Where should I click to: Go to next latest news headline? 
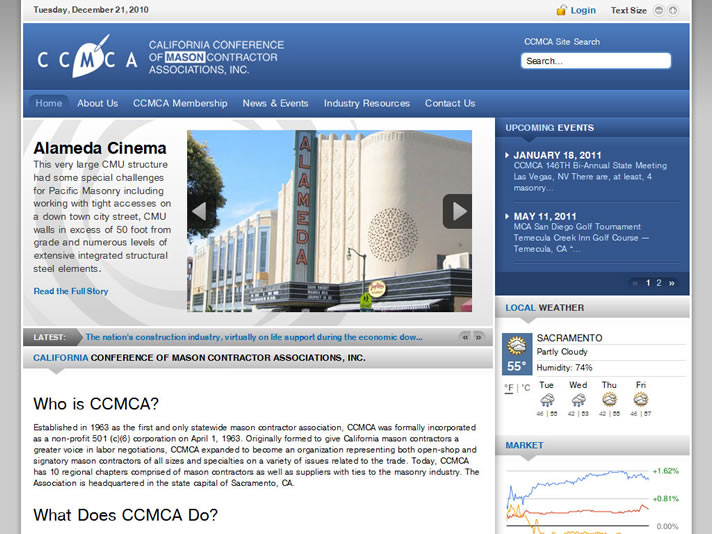tap(478, 337)
